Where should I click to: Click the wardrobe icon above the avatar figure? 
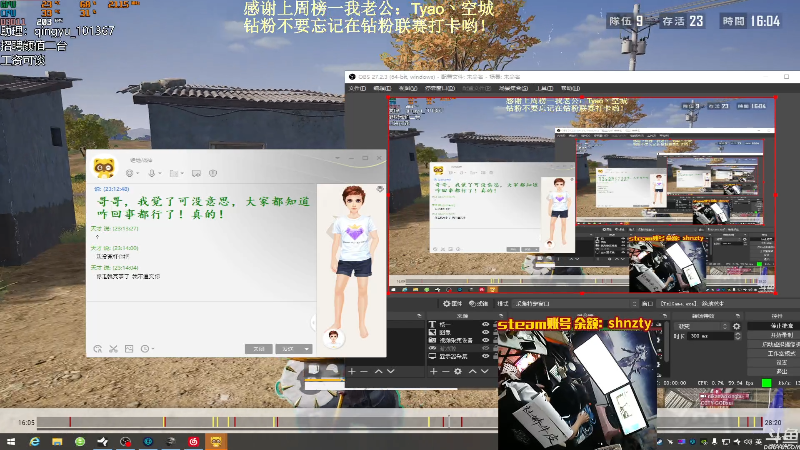(380, 189)
